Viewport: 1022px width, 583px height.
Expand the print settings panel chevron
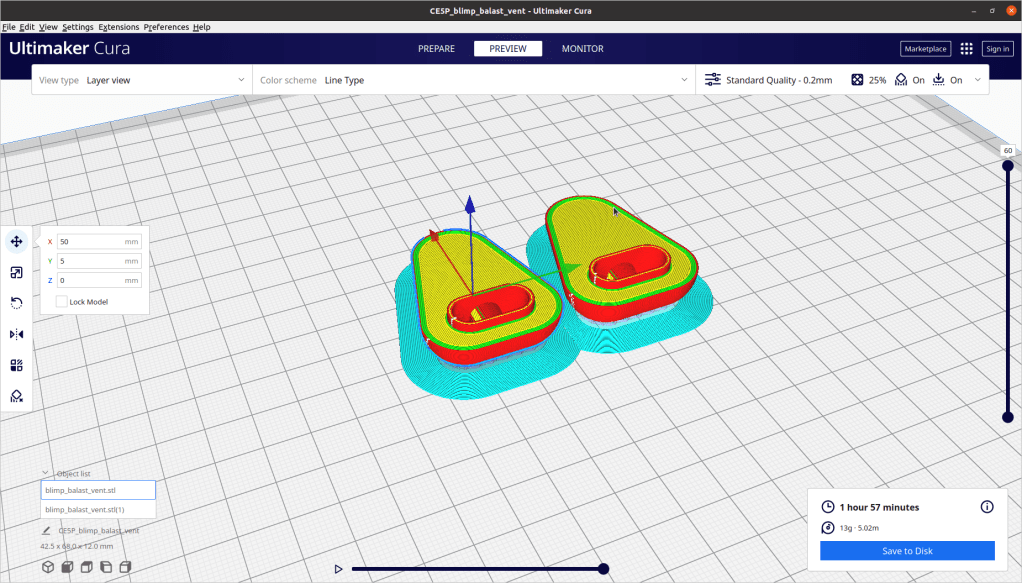point(977,80)
